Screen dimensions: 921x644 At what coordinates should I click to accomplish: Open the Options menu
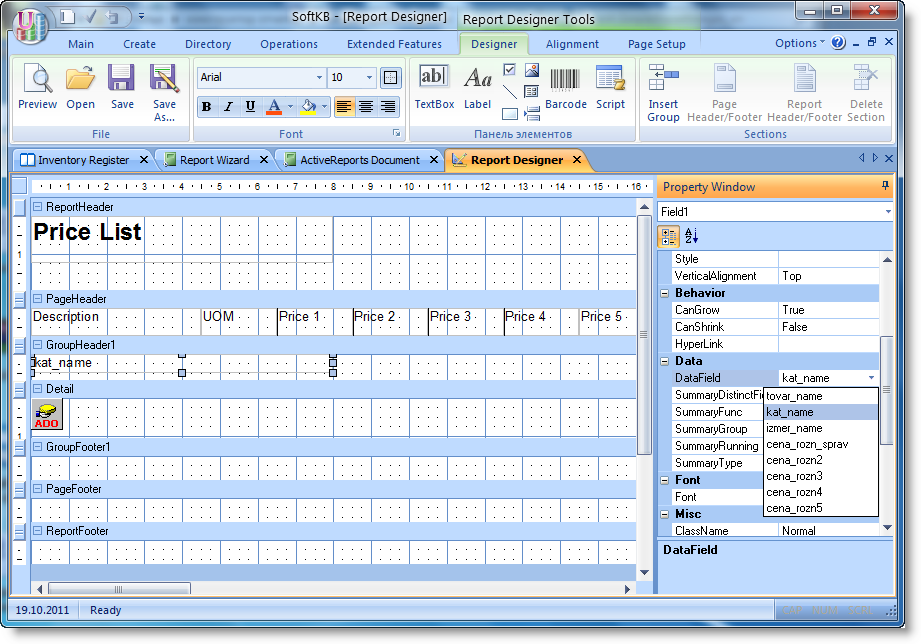coord(799,43)
